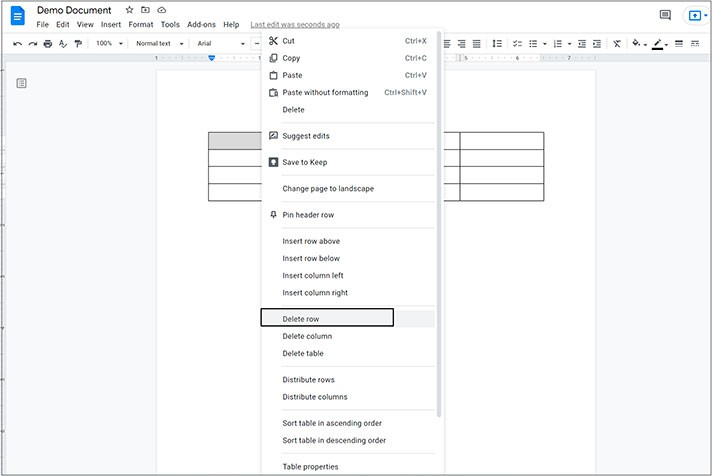Center align the text
The width and height of the screenshot is (712, 476).
[x=447, y=44]
